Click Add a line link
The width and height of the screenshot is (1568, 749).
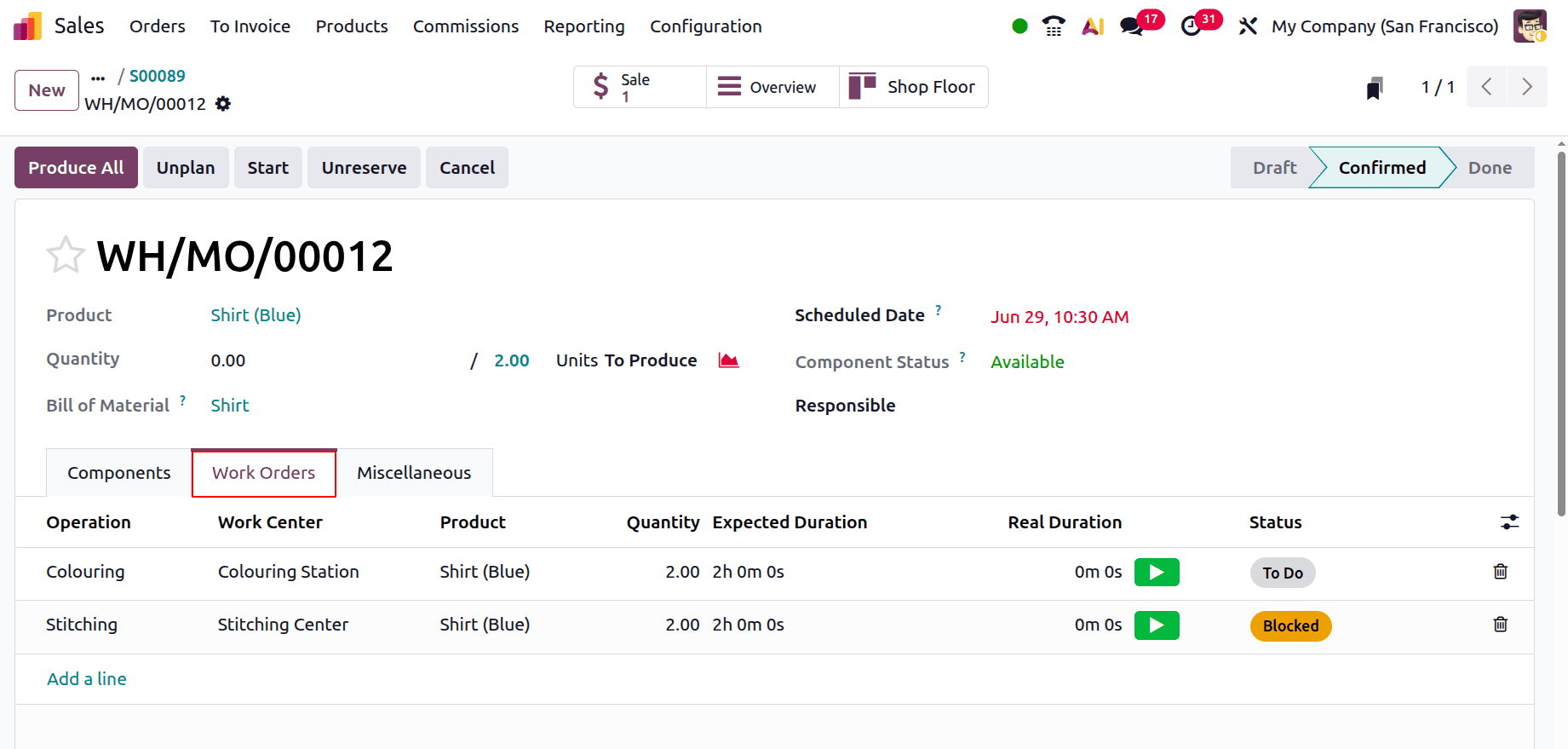coord(87,679)
